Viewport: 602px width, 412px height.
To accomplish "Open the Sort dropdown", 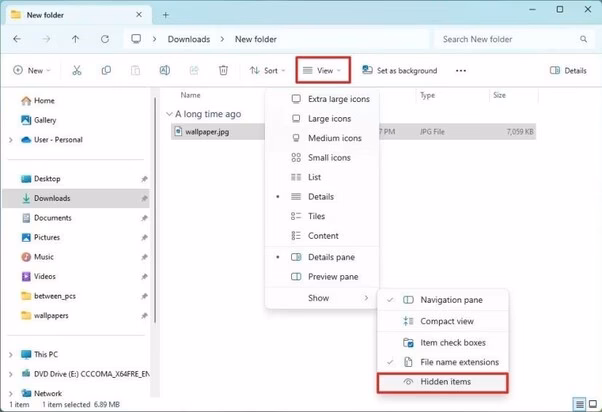I will 266,71.
